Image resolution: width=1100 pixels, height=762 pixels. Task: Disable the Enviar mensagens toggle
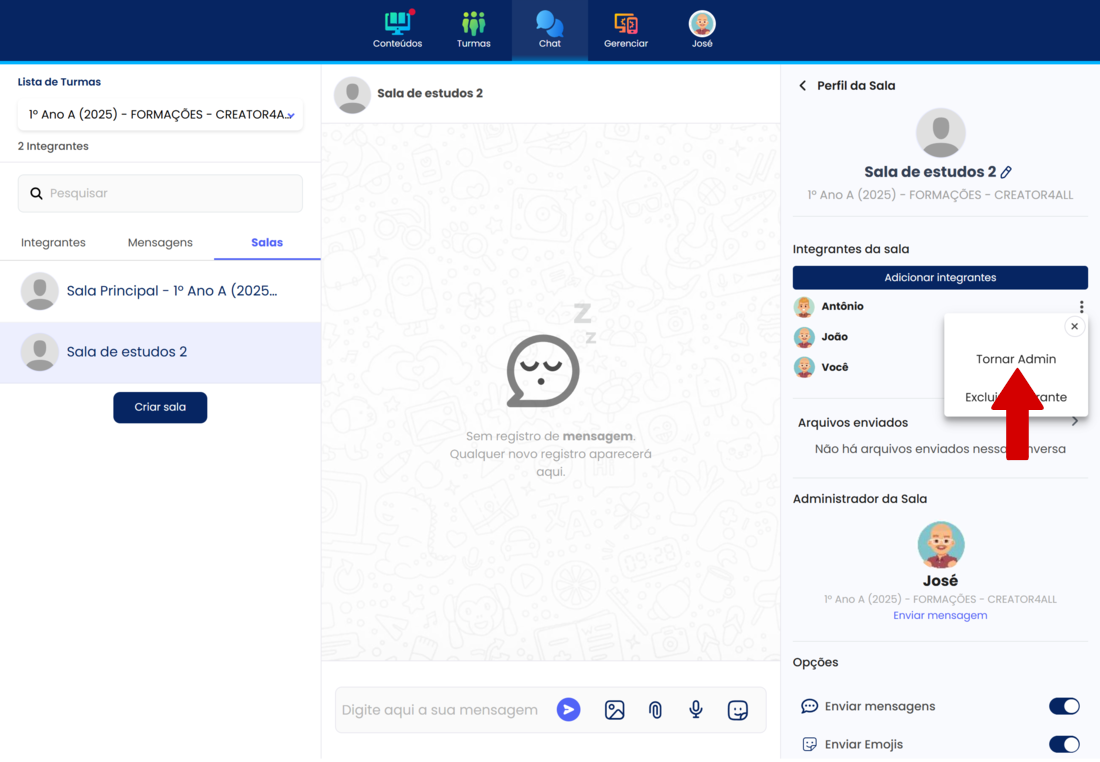(x=1064, y=706)
